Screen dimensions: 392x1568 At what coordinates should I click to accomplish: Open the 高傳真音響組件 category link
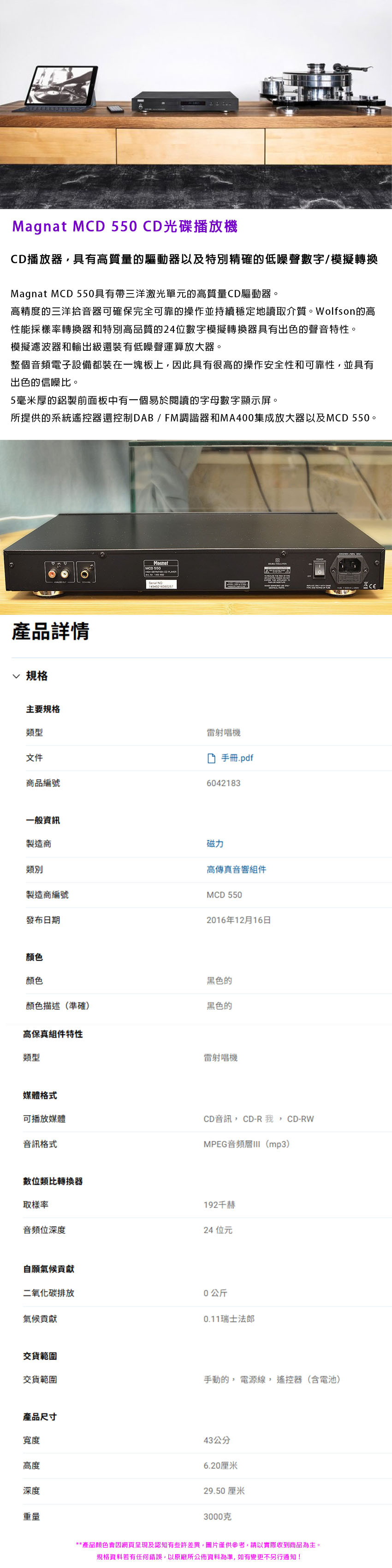pyautogui.click(x=237, y=869)
